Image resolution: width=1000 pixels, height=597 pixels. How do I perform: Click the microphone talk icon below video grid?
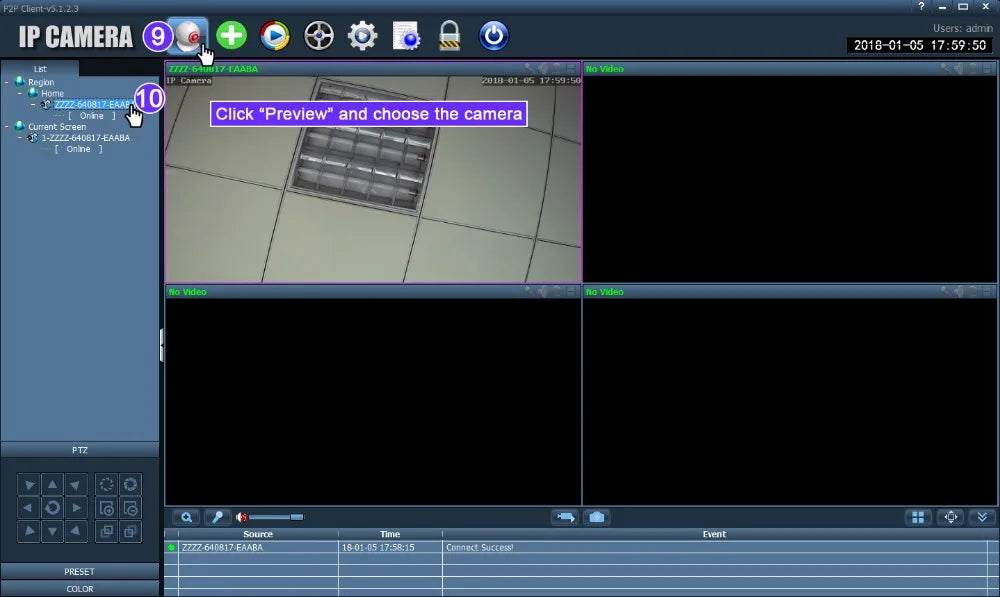[x=217, y=517]
